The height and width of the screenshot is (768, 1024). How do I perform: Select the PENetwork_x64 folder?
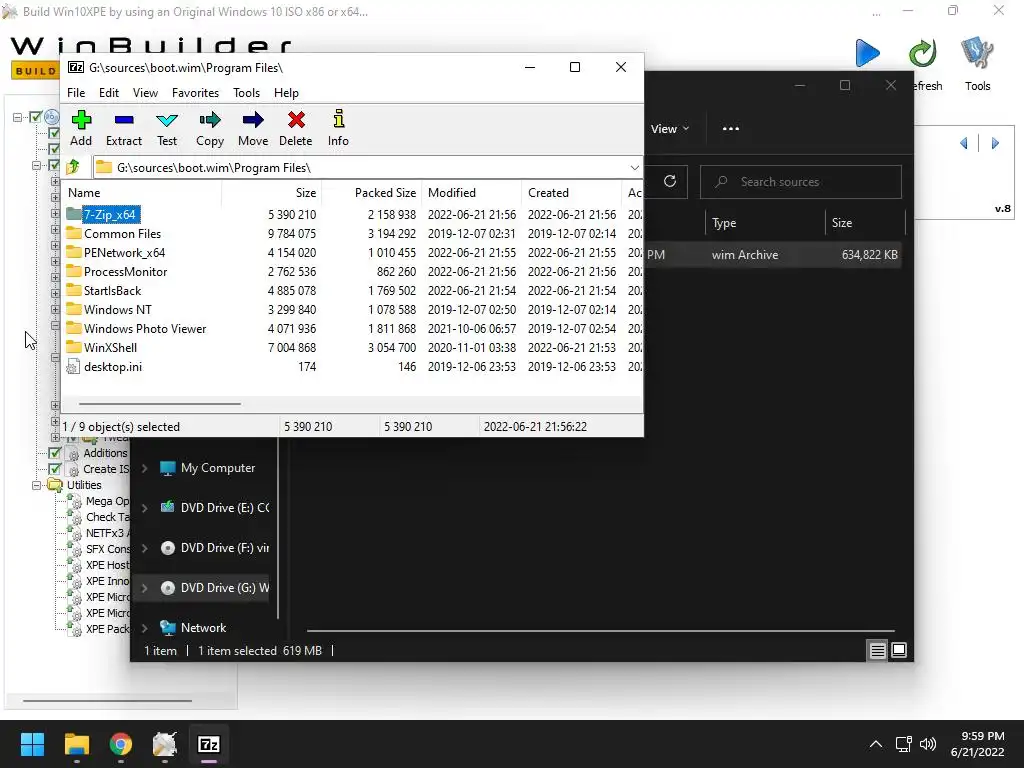[x=124, y=253]
